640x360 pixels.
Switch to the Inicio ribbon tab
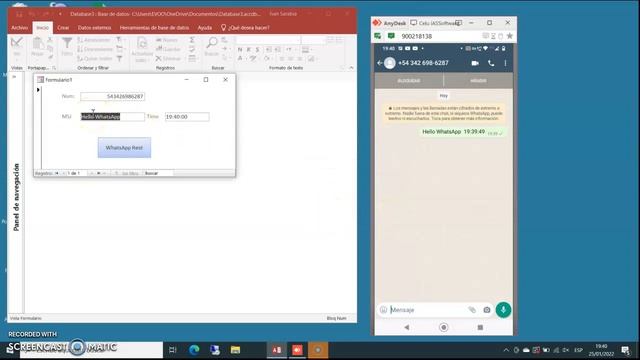tap(42, 28)
